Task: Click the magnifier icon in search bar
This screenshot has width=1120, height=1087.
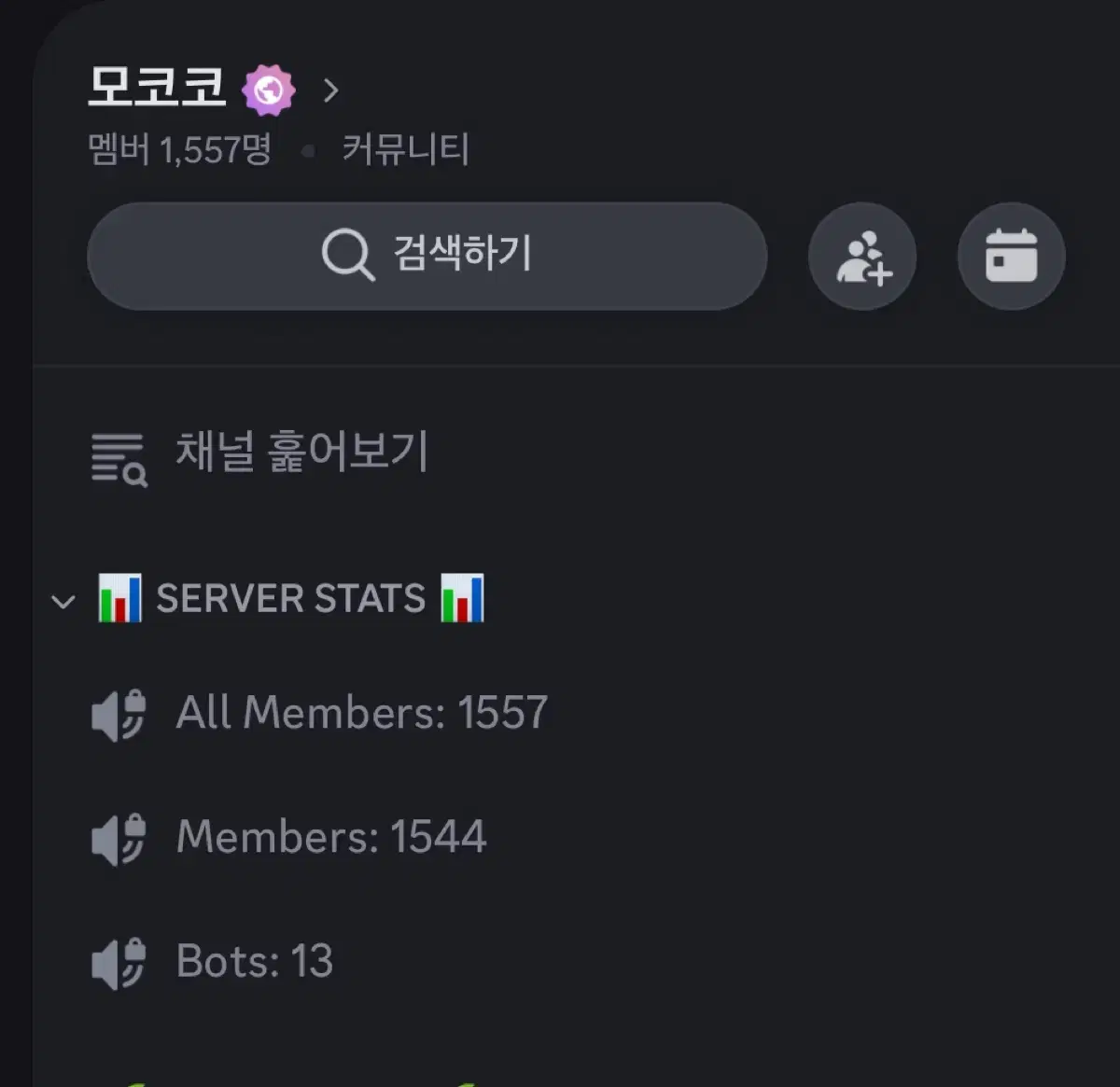Action: coord(347,254)
